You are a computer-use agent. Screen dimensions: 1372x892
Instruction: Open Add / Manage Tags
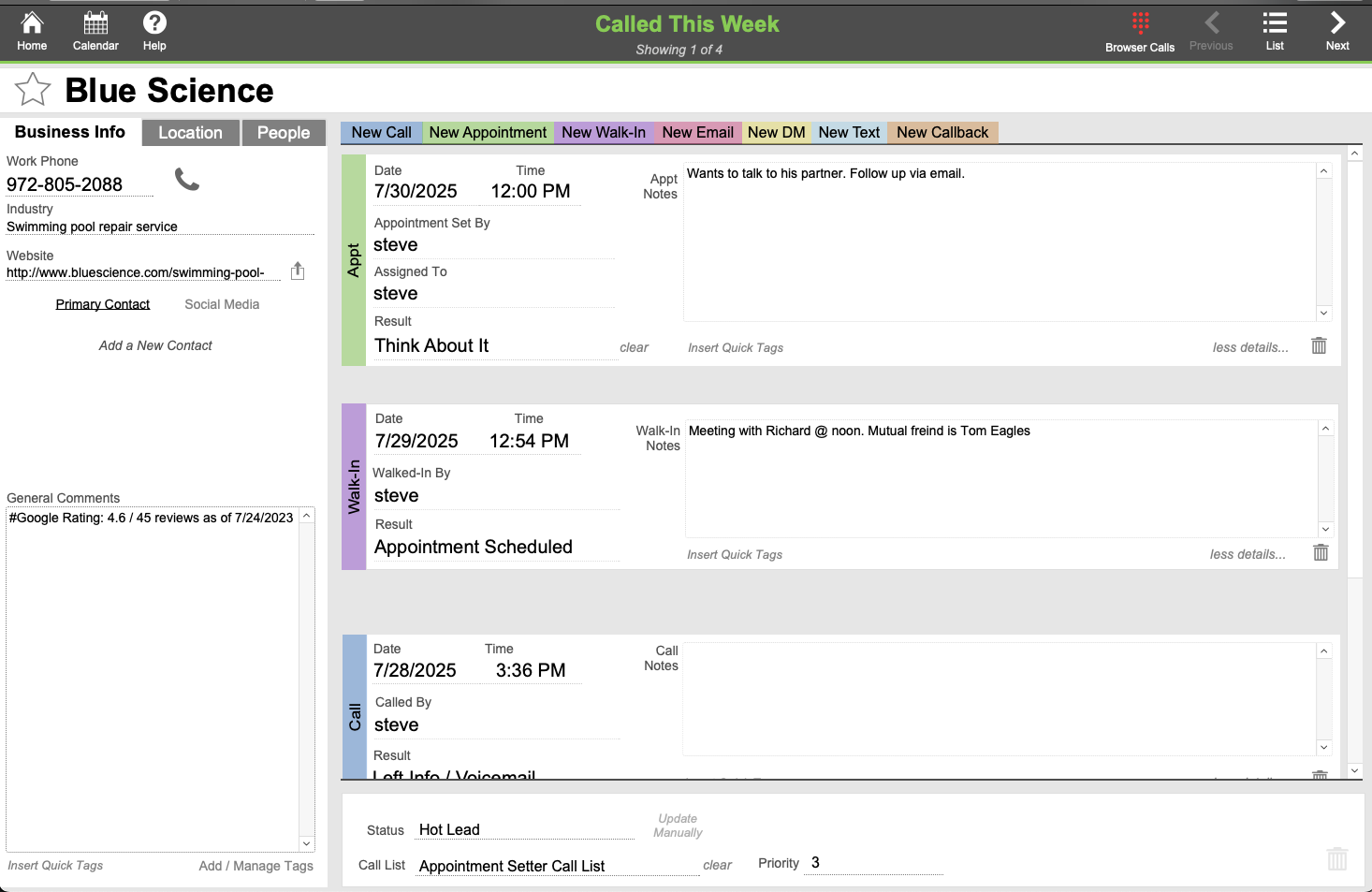coord(255,866)
